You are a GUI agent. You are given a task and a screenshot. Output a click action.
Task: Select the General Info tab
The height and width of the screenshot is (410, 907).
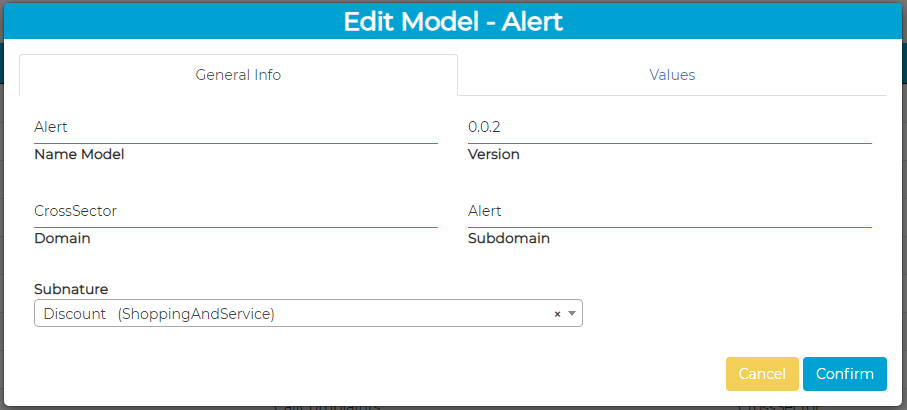pyautogui.click(x=238, y=75)
